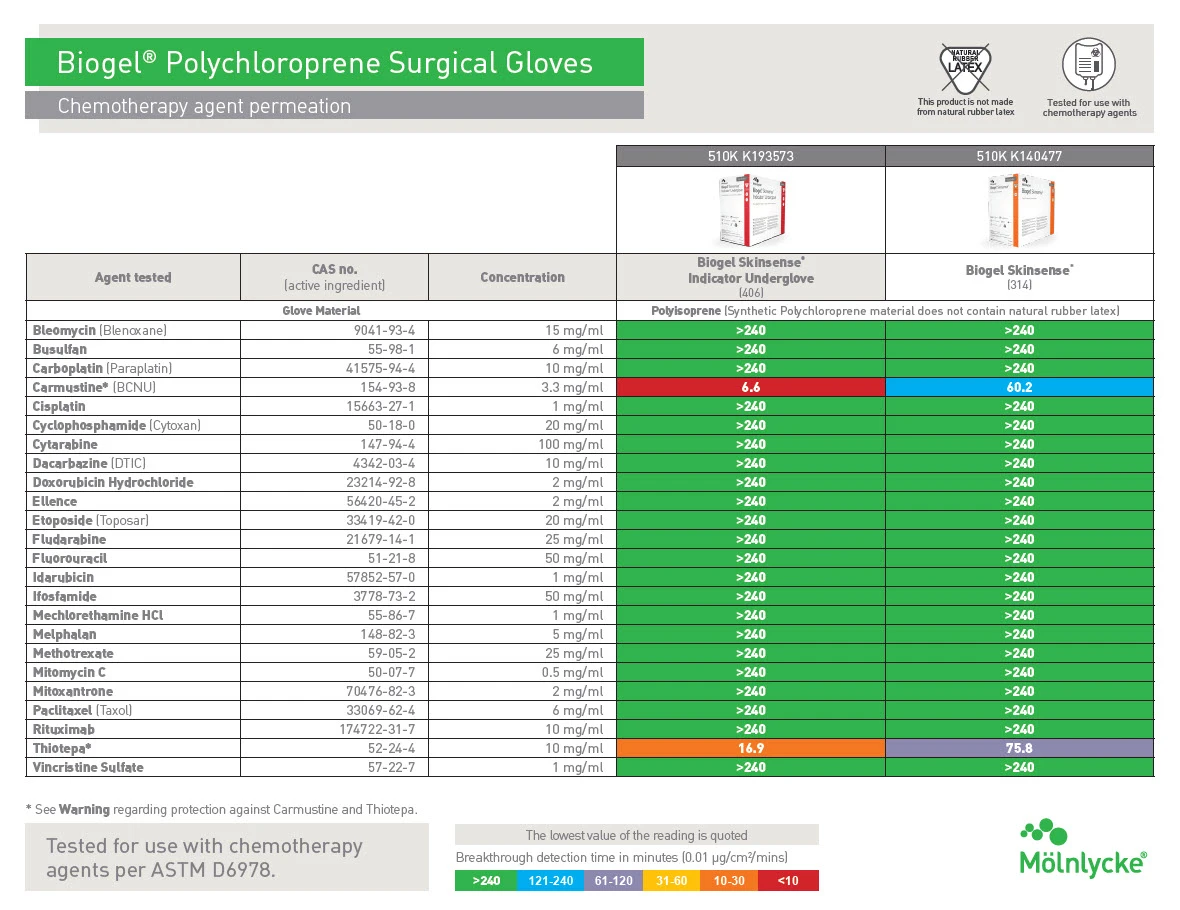The height and width of the screenshot is (910, 1180).
Task: Select the Rituximab agent name
Action: pyautogui.click(x=63, y=729)
